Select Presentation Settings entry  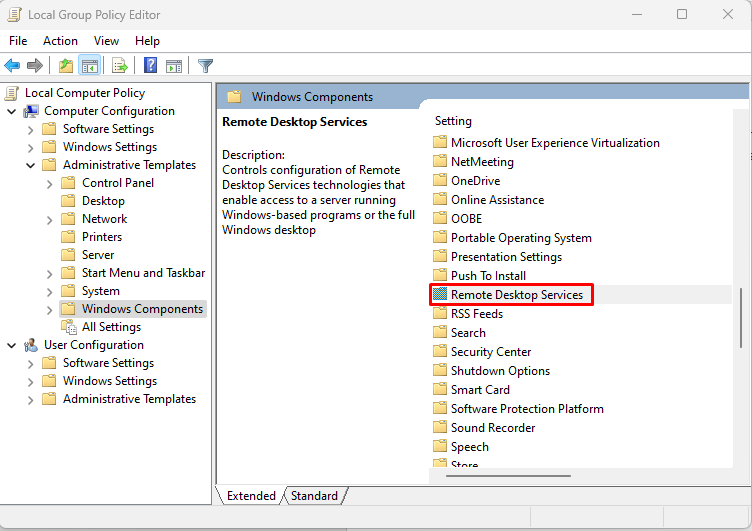(506, 257)
